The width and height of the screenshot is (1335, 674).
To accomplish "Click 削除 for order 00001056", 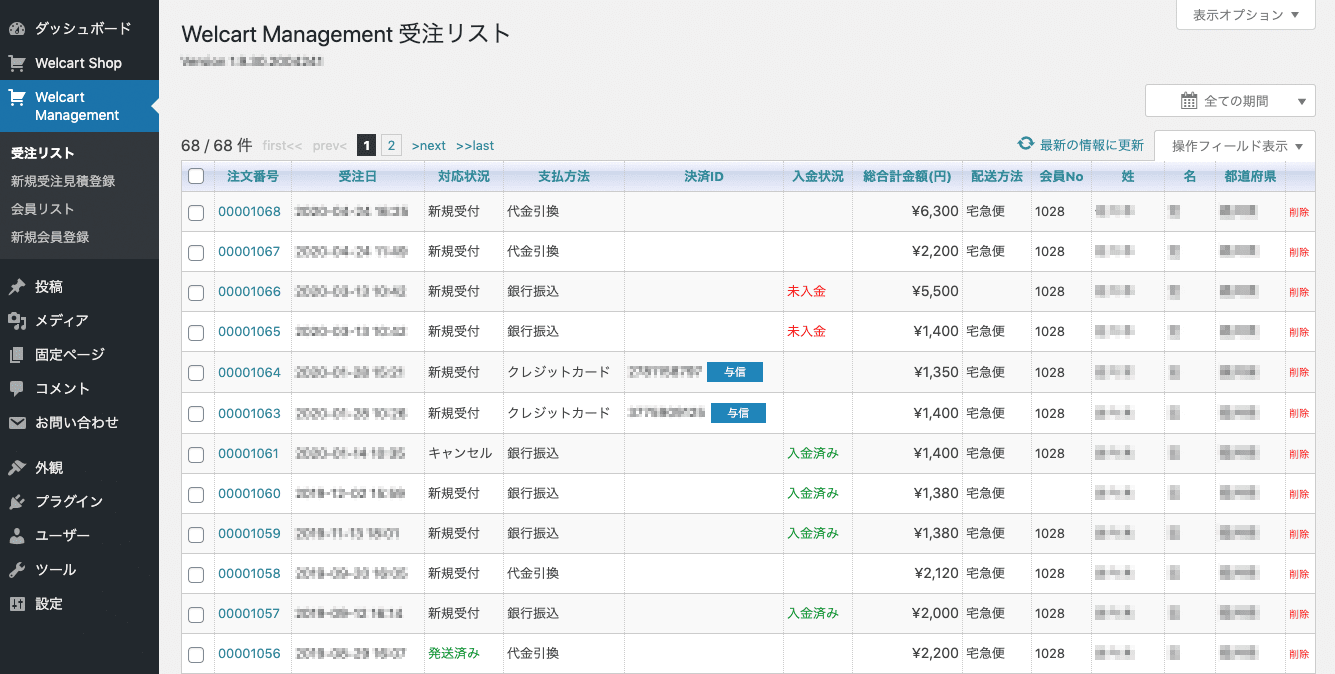I will click(x=1299, y=654).
